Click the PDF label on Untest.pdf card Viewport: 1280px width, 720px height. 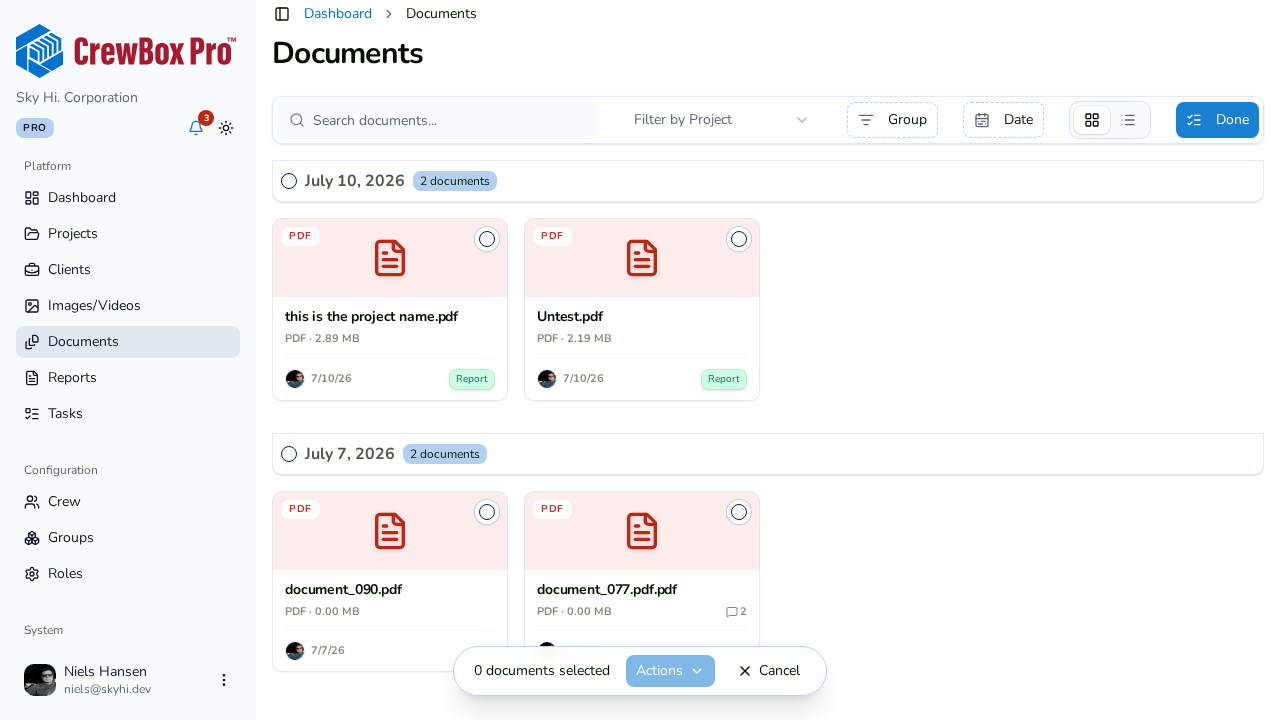(x=552, y=236)
